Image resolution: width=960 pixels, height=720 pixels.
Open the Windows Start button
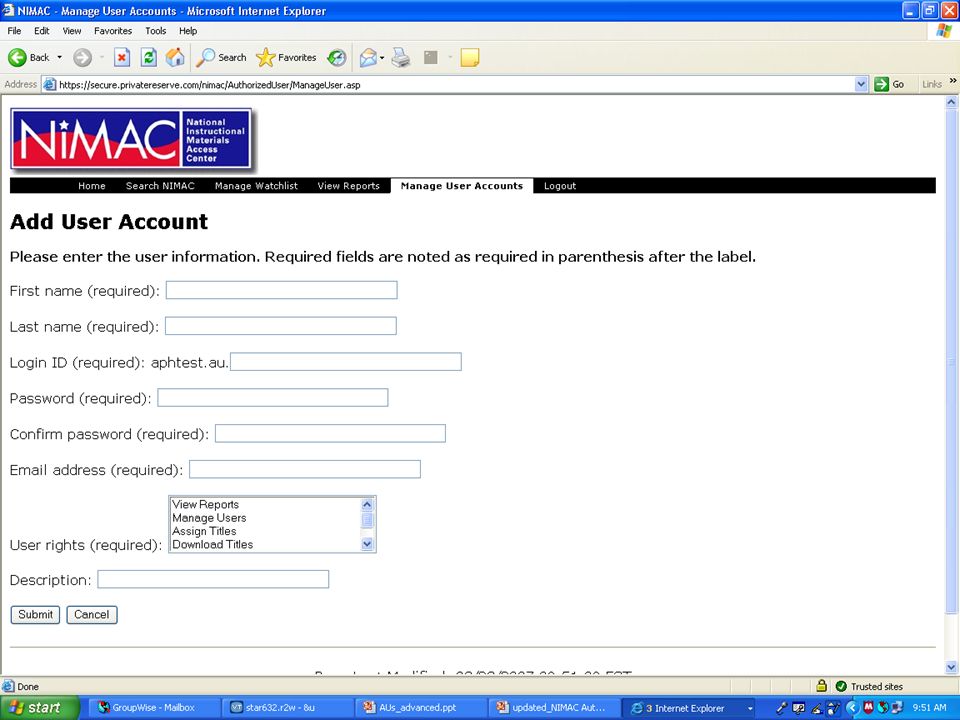click(39, 708)
